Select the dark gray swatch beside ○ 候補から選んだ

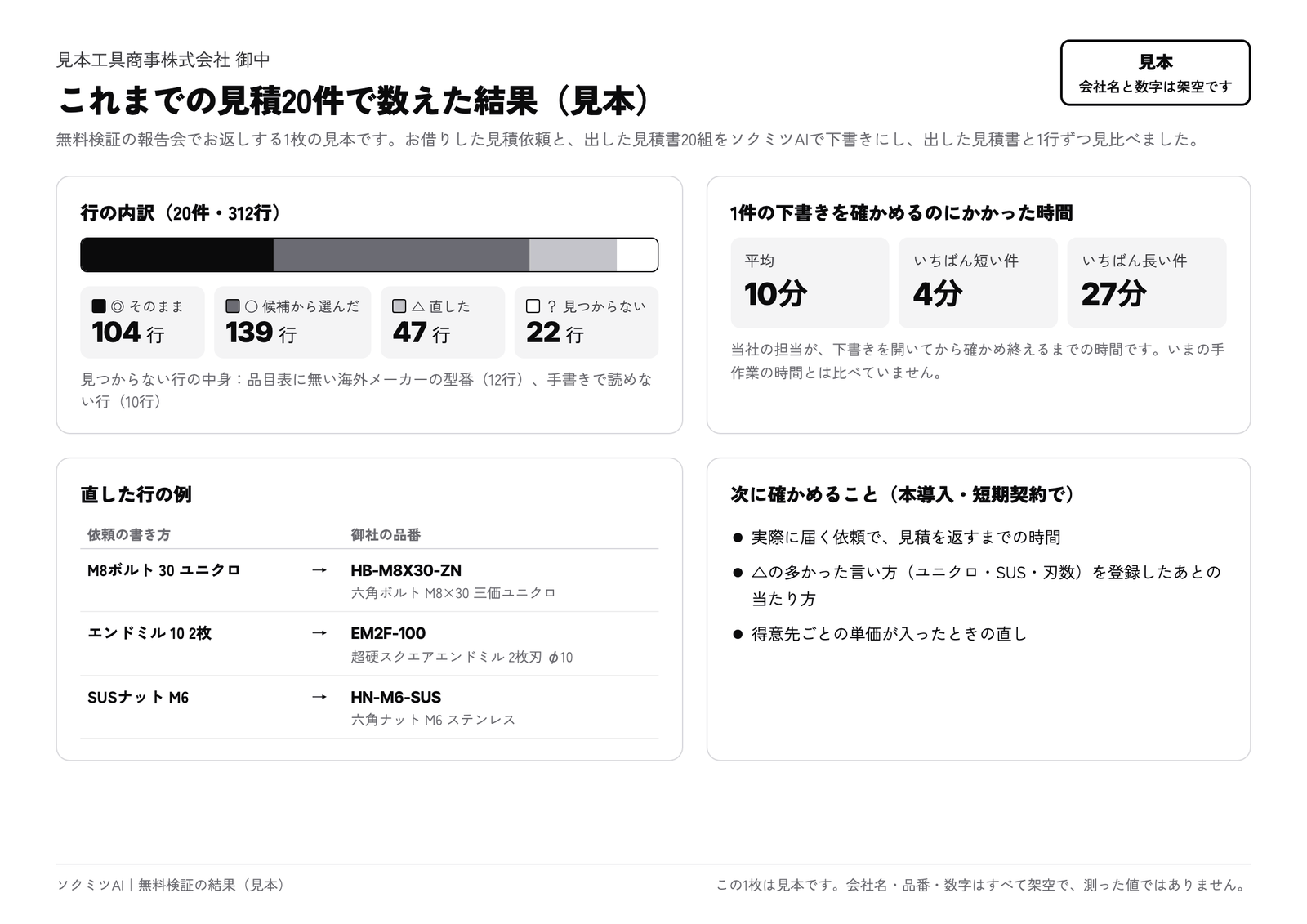point(233,306)
